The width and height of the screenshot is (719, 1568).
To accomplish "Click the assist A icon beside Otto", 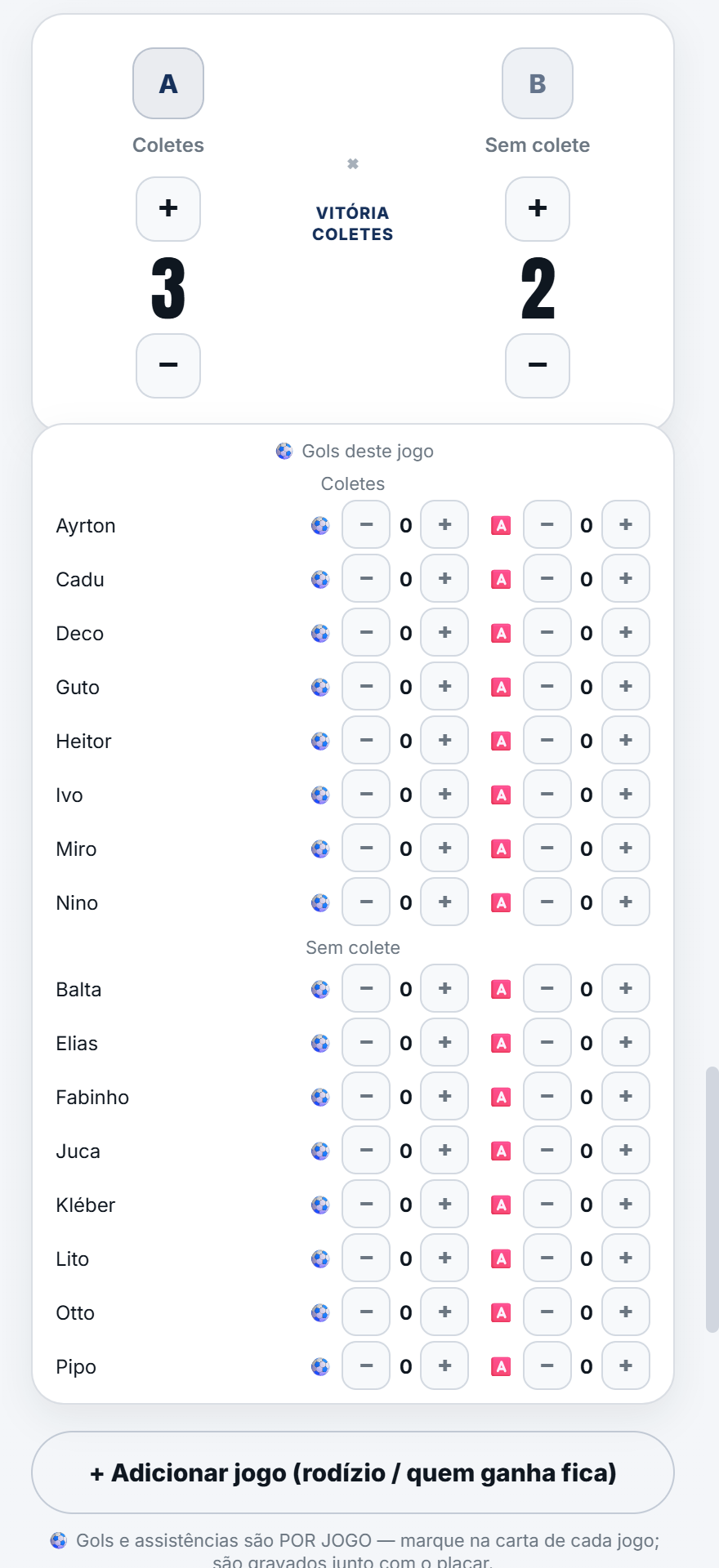I will (501, 1312).
